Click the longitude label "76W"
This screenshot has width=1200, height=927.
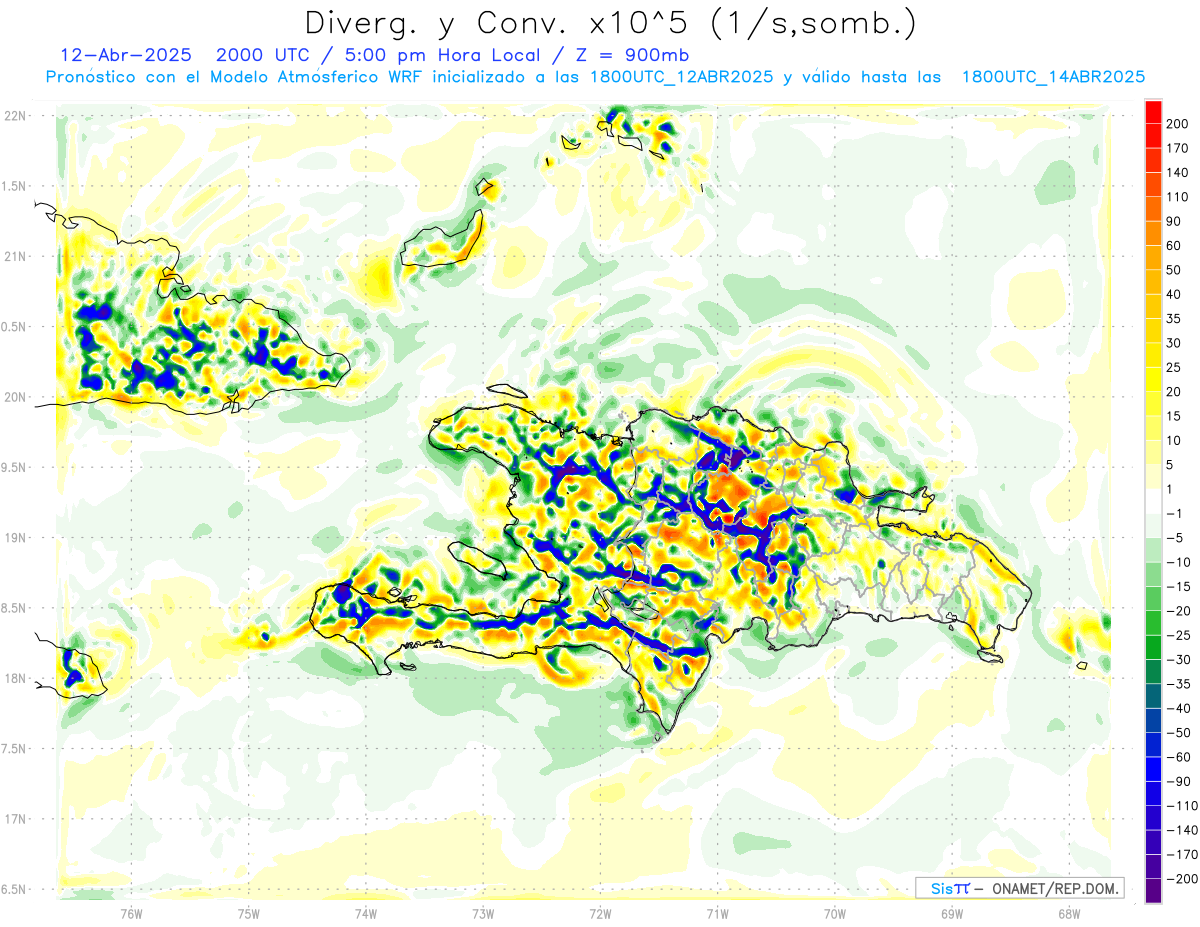point(131,914)
